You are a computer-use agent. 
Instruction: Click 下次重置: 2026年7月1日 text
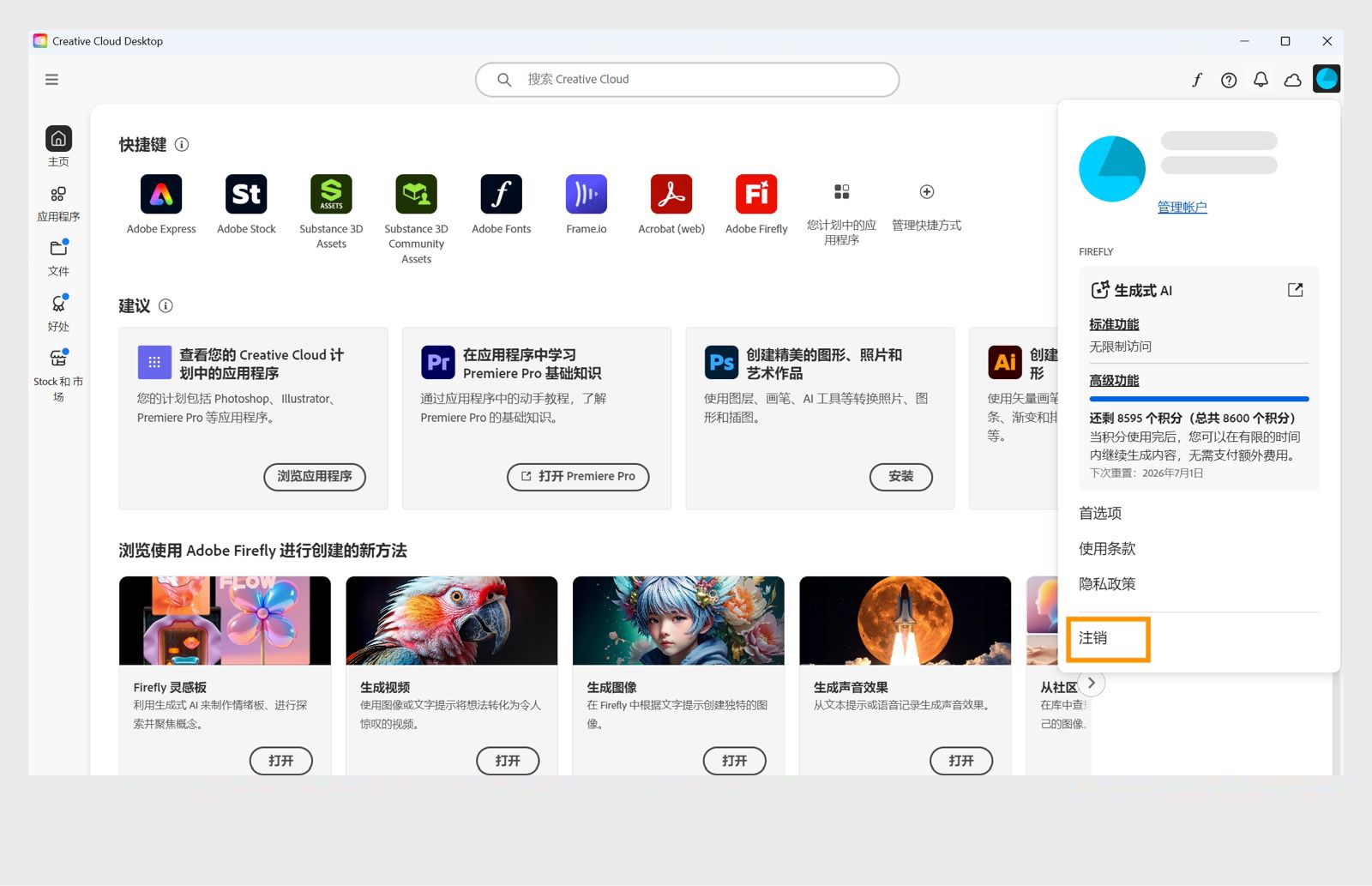1146,473
